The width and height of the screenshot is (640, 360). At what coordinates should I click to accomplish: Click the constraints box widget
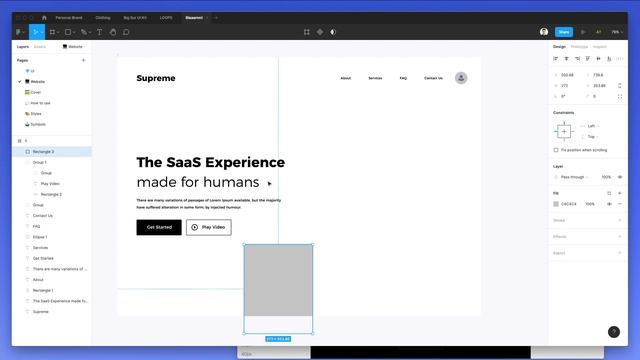pyautogui.click(x=564, y=131)
